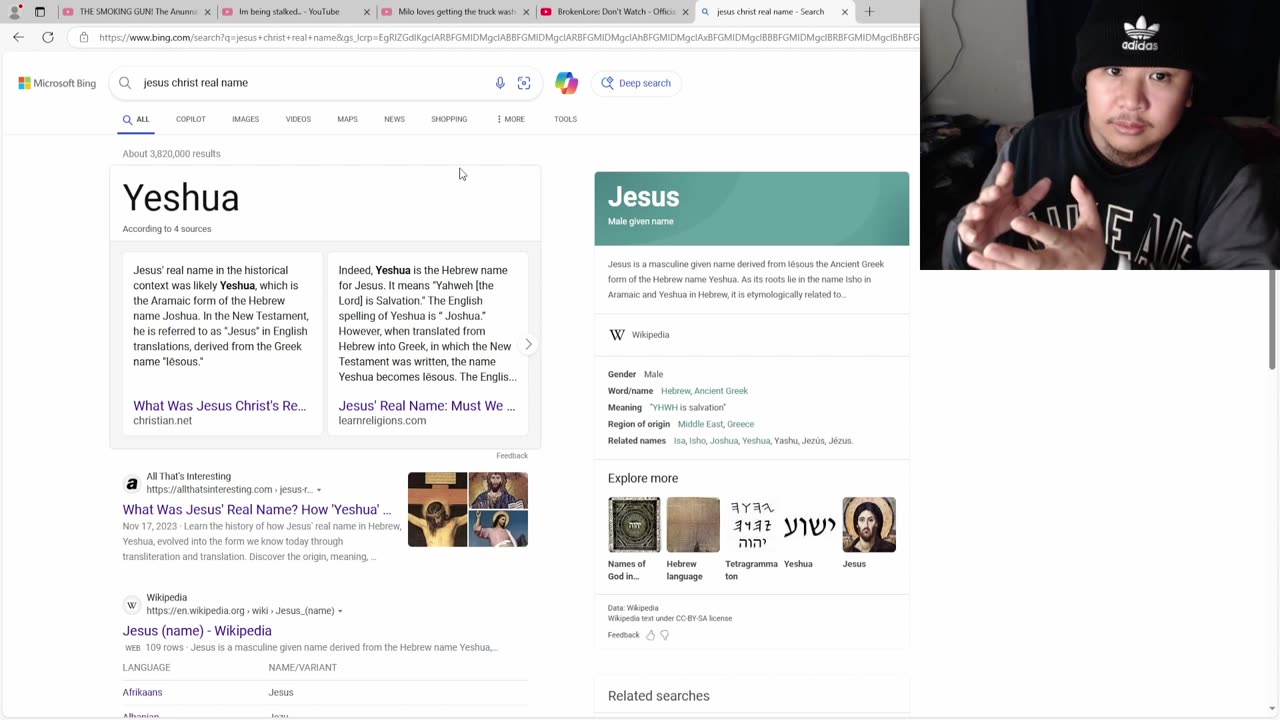Open the VIDEOS search tab

298,119
